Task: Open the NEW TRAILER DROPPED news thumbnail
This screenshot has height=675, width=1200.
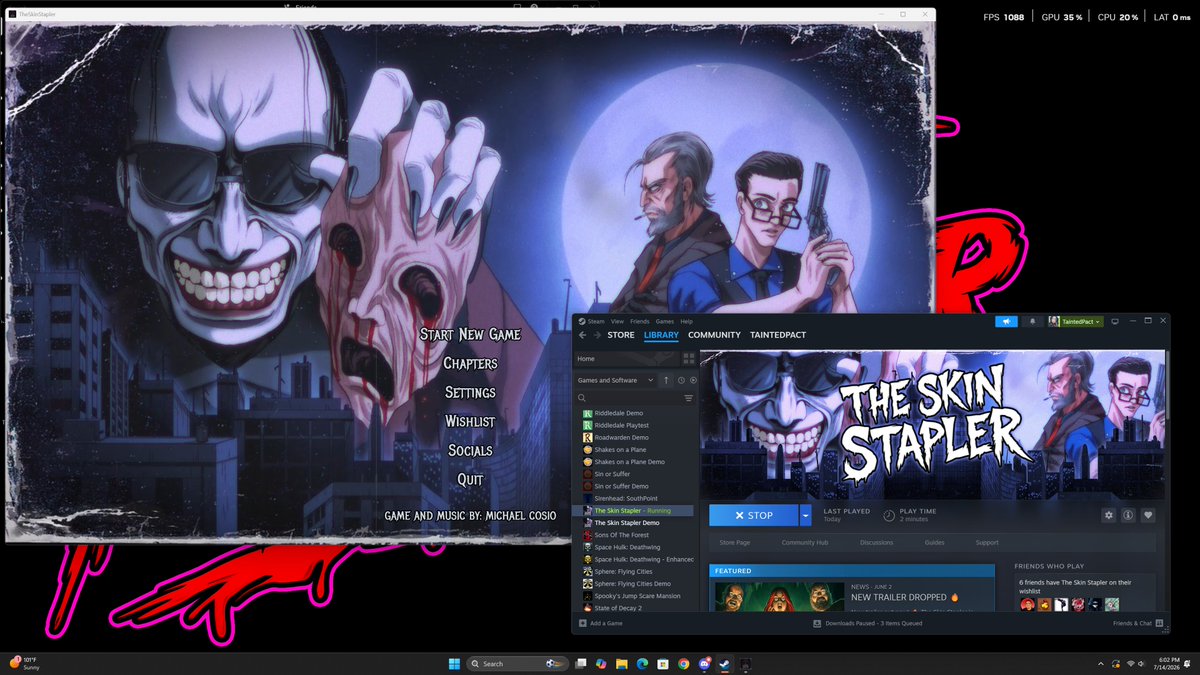Action: pos(779,597)
